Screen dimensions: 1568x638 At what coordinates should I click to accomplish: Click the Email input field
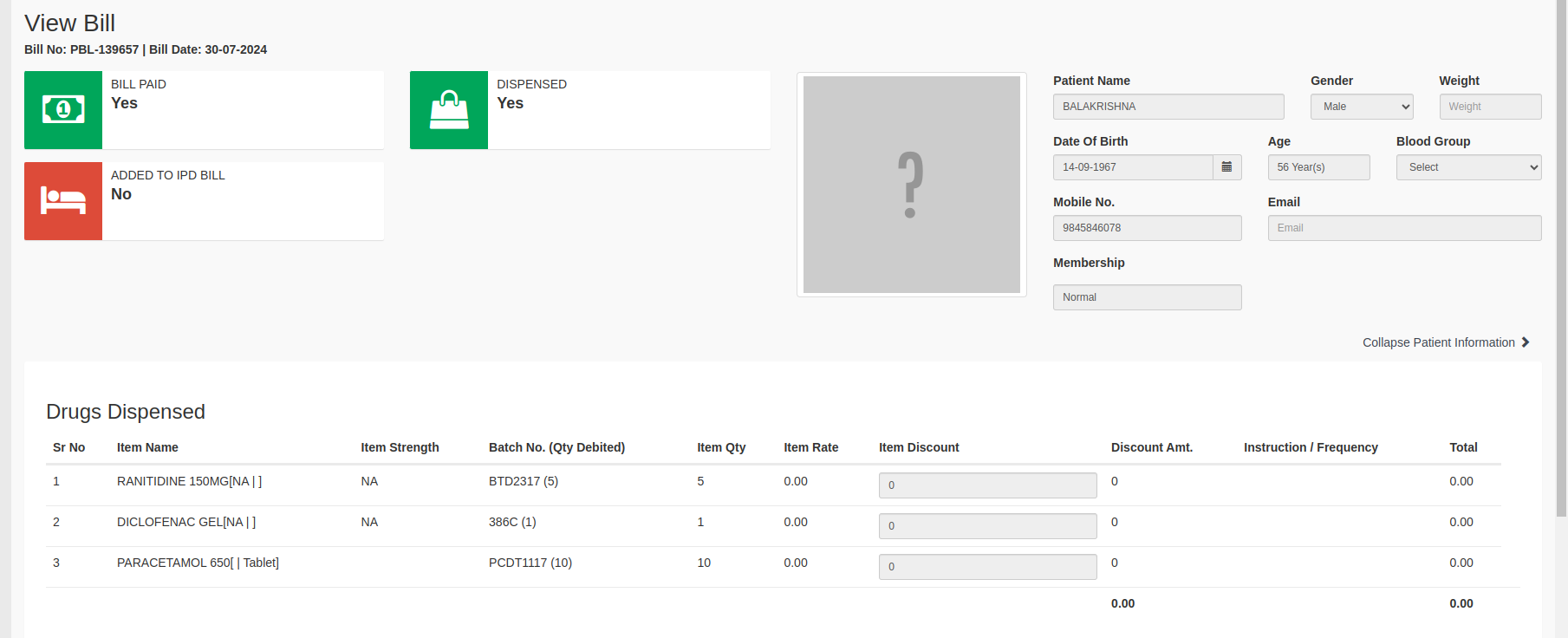pos(1403,228)
